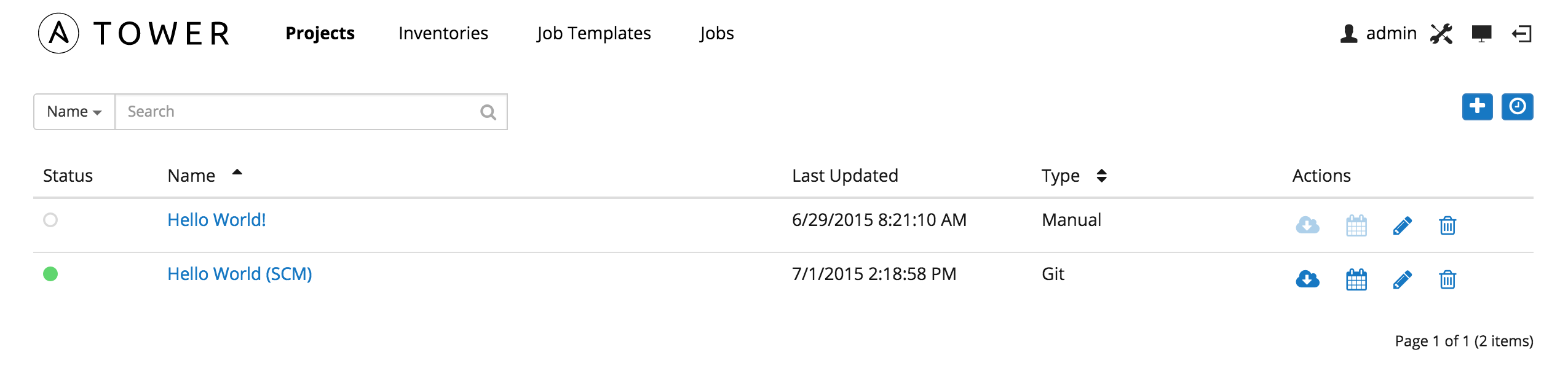Click the Ansible Tower logo
Screen dimensions: 1568x366
click(x=134, y=33)
